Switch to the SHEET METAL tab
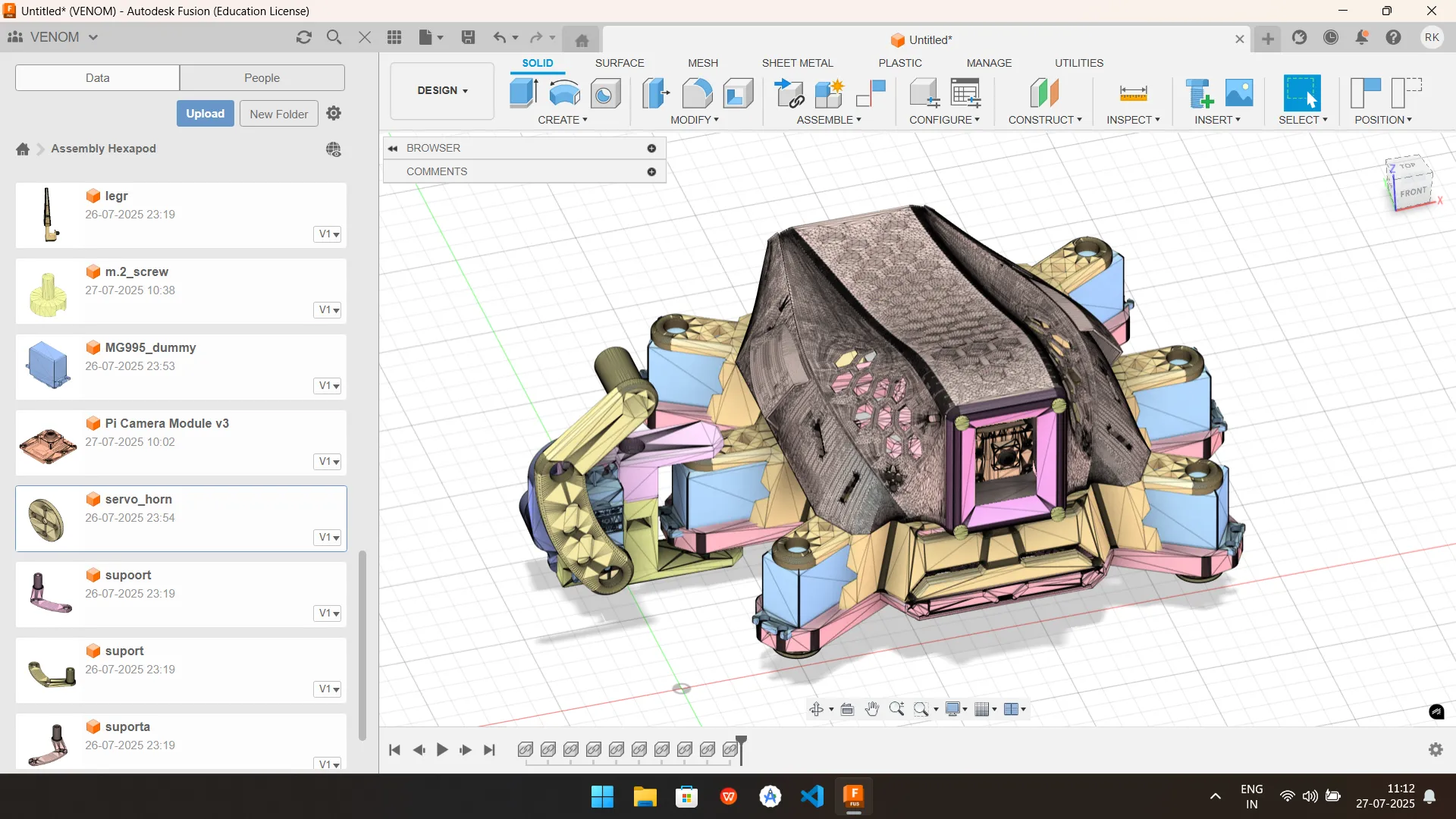This screenshot has width=1456, height=819. 798,63
